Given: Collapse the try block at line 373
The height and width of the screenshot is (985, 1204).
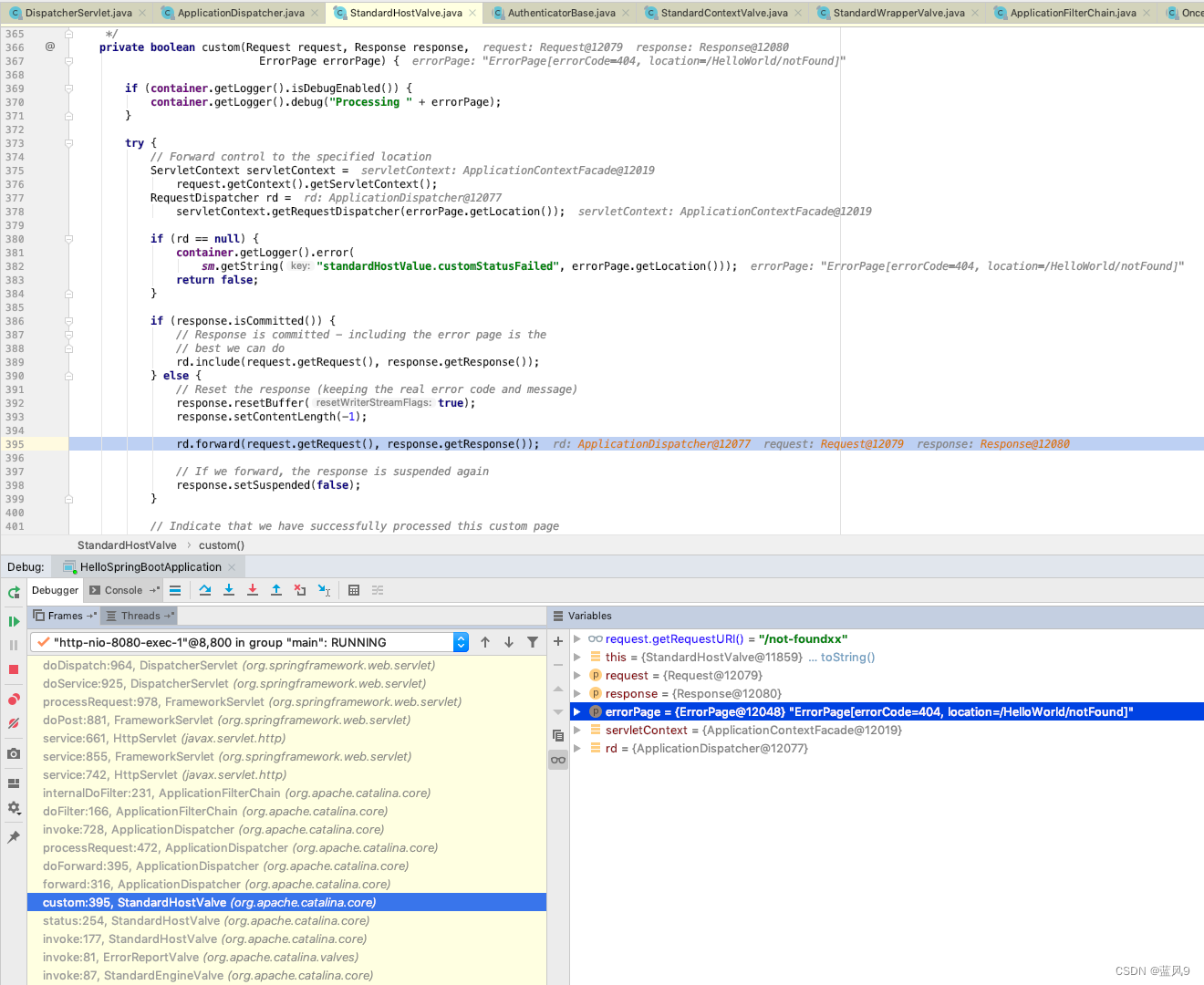Looking at the screenshot, I should (68, 143).
